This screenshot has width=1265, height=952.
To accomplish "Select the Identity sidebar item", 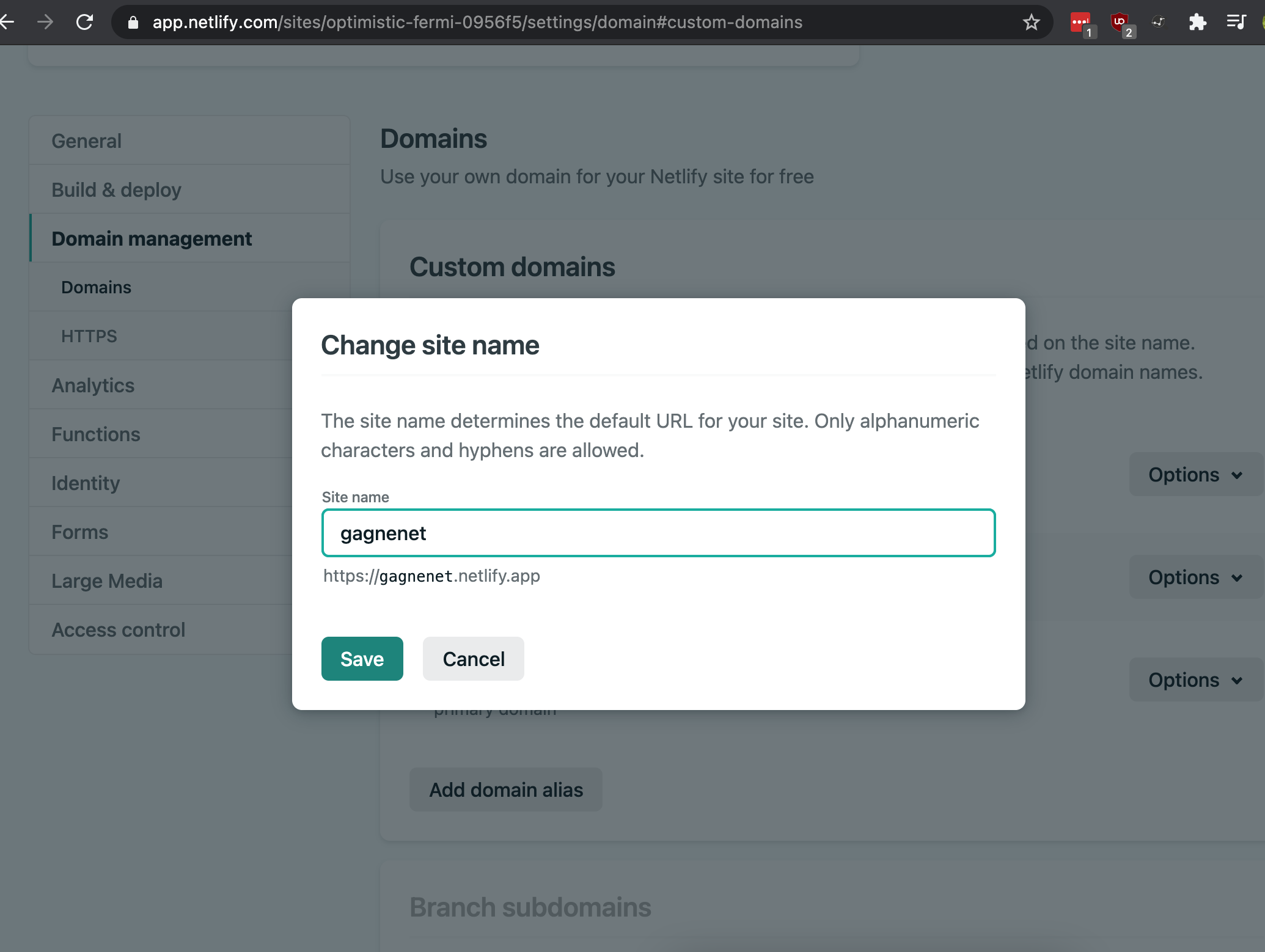I will pos(86,483).
